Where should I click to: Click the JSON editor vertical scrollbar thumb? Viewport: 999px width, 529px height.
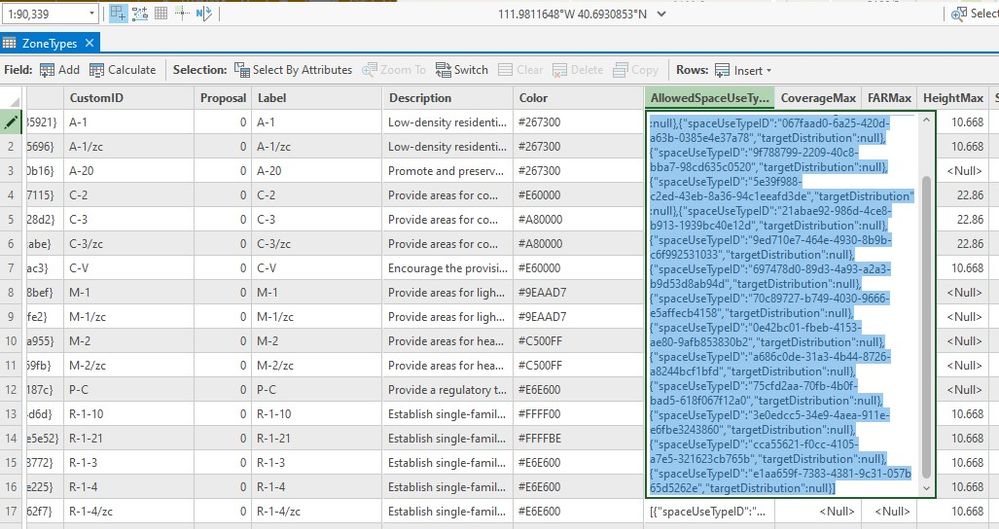coord(926,326)
